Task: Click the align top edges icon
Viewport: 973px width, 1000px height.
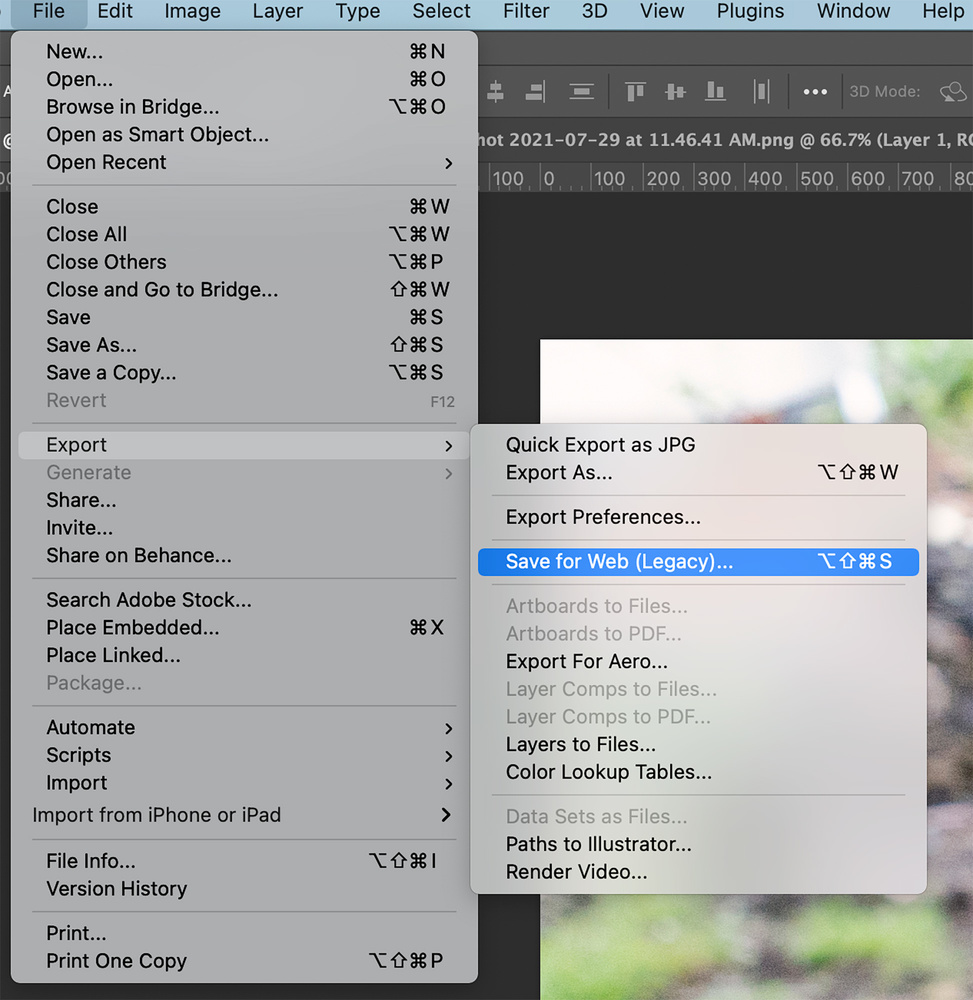Action: point(635,92)
